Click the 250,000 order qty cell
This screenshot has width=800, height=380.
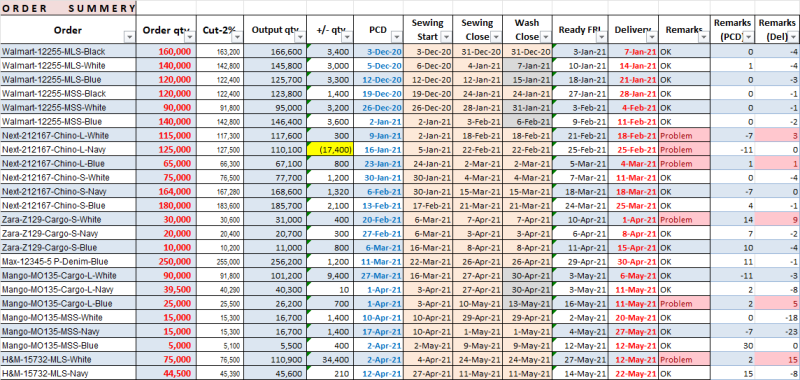(166, 262)
